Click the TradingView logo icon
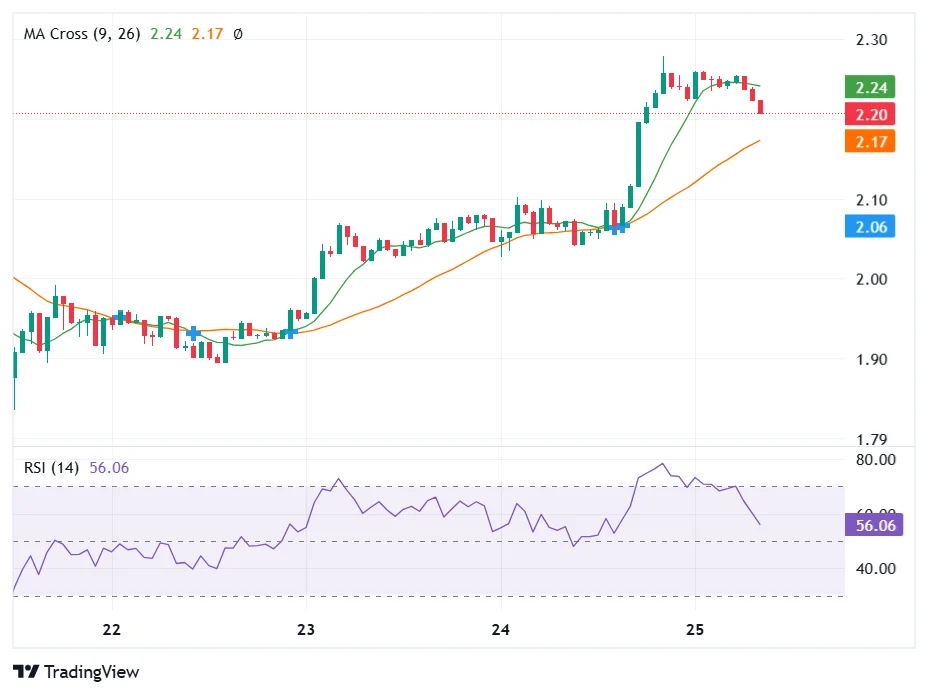The width and height of the screenshot is (928, 695). tap(26, 672)
